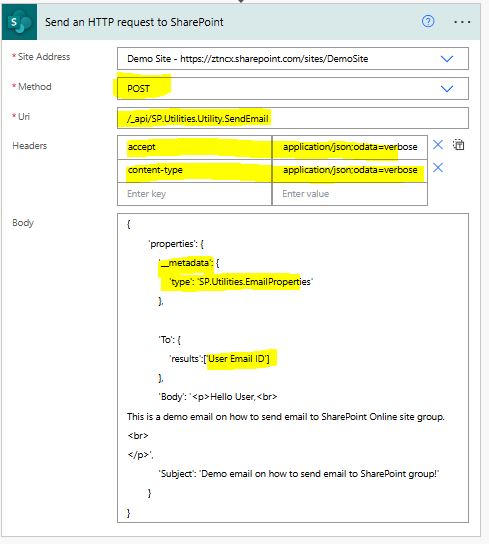Screen dimensions: 489x544
Task: Expand the Site Address dropdown
Action: coord(447,59)
